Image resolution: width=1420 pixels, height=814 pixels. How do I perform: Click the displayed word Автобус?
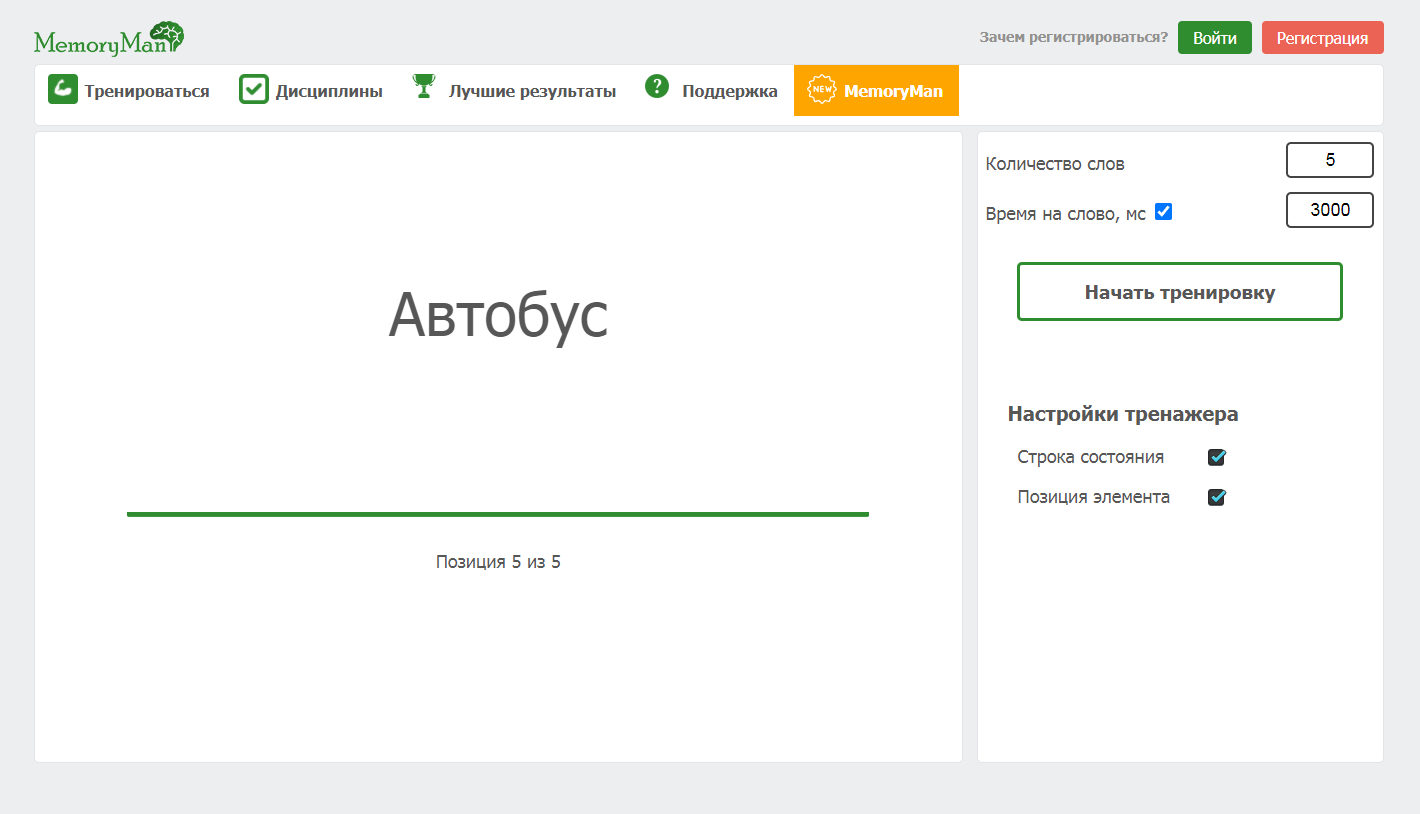(498, 316)
